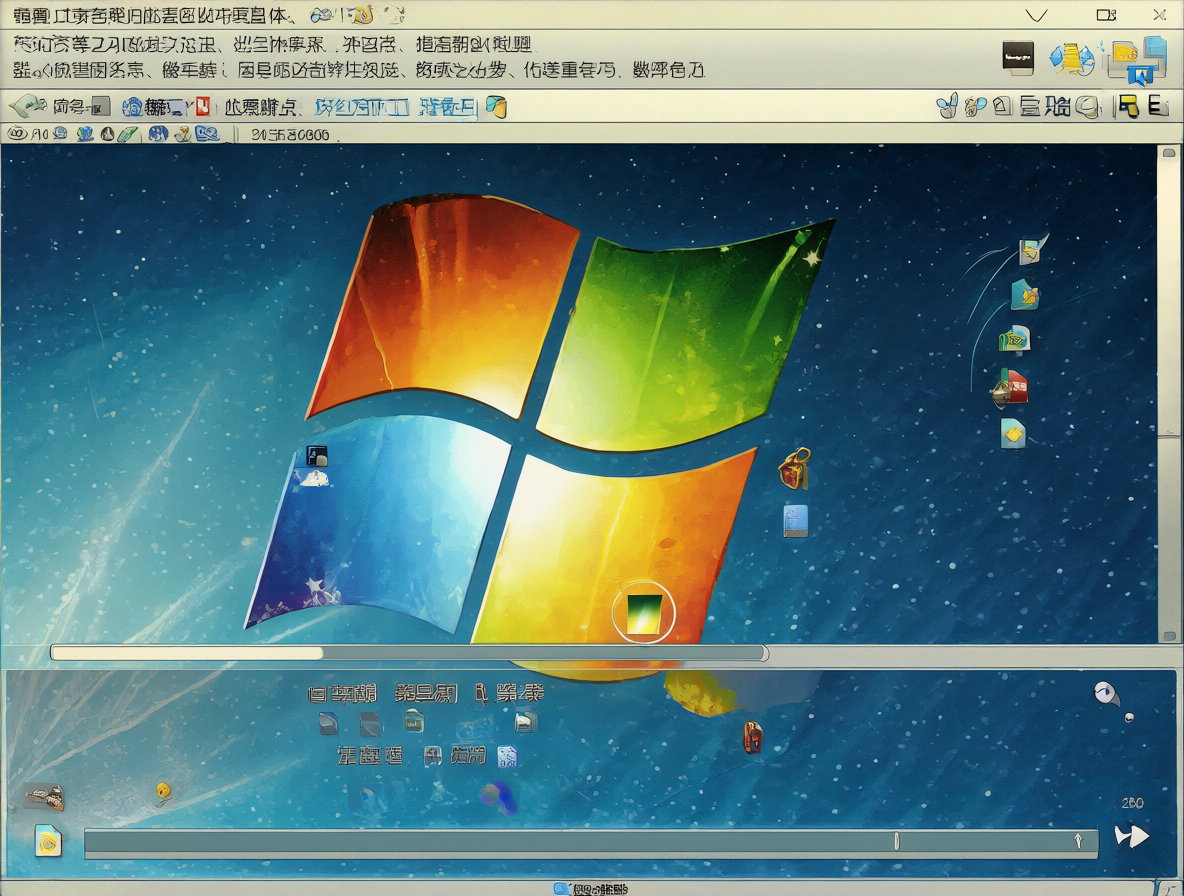Viewport: 1184px width, 896px height.
Task: Click the handle on the lower panel slider
Action: [x=896, y=841]
